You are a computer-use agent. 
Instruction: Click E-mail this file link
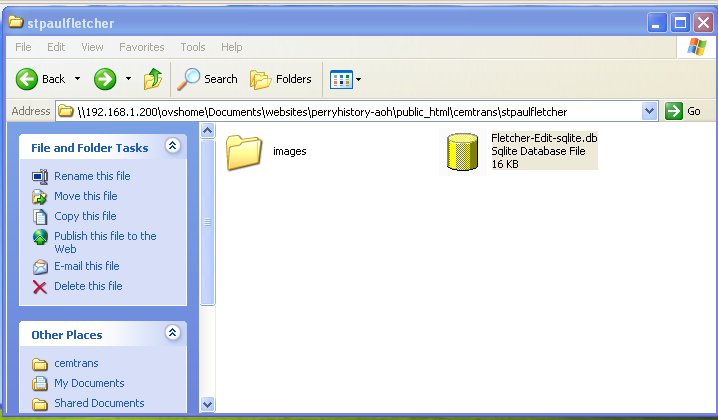coord(87,266)
